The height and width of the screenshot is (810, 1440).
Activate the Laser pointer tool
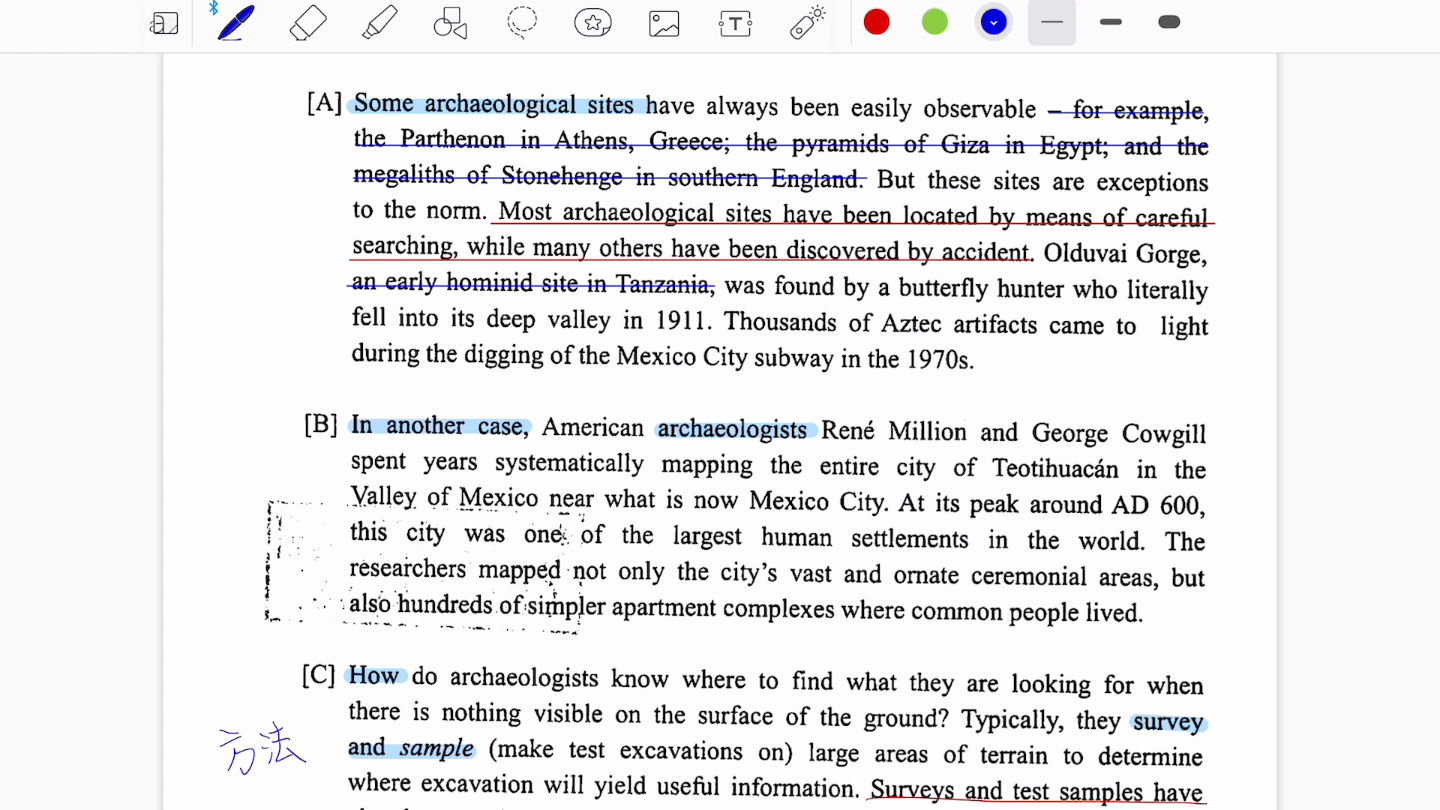pyautogui.click(x=807, y=22)
